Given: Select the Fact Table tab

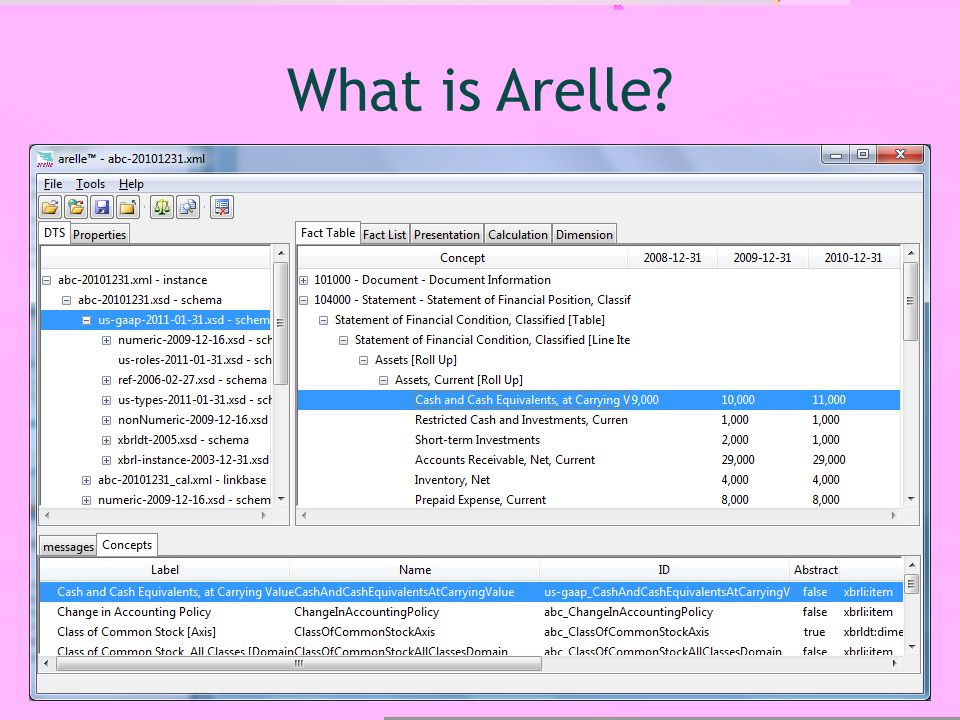Looking at the screenshot, I should (x=328, y=233).
